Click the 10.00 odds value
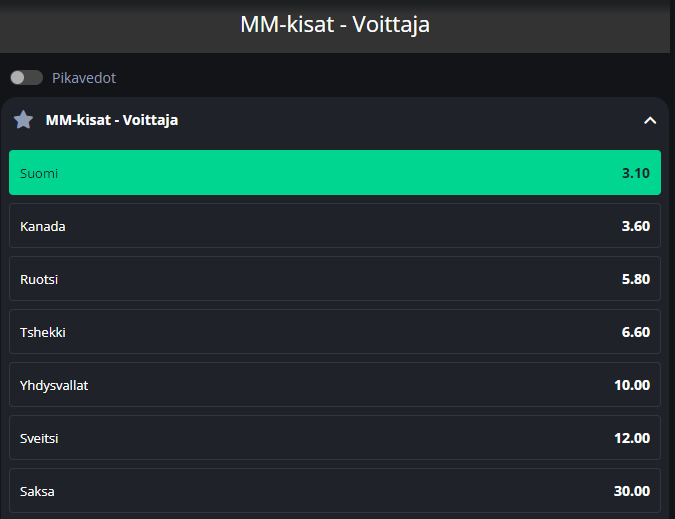675x519 pixels. 632,385
